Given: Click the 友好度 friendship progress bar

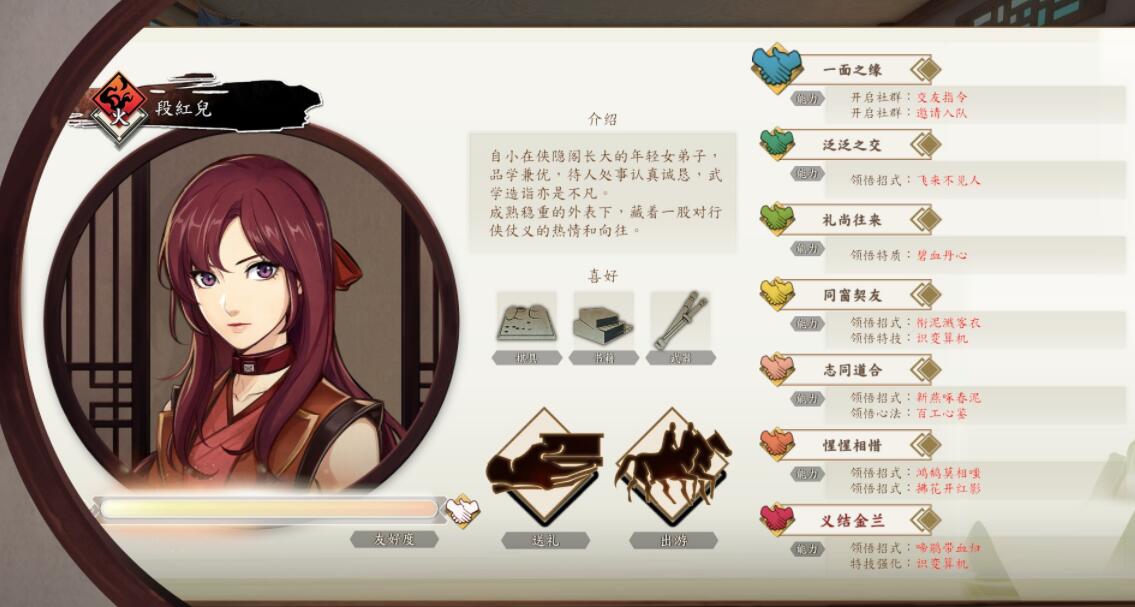Looking at the screenshot, I should click(269, 509).
